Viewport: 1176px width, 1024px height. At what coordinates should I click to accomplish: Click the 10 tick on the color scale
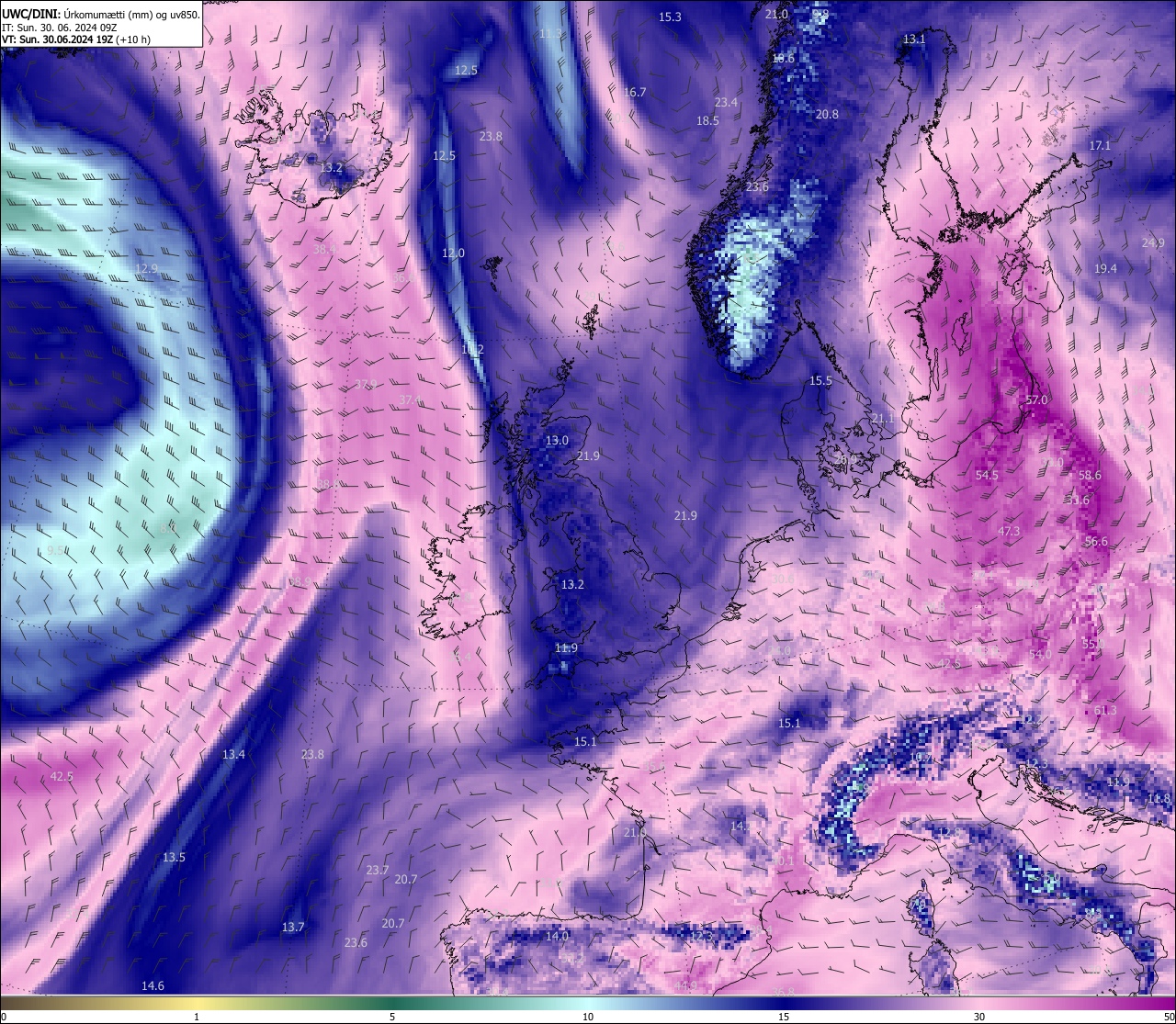coord(587,1017)
